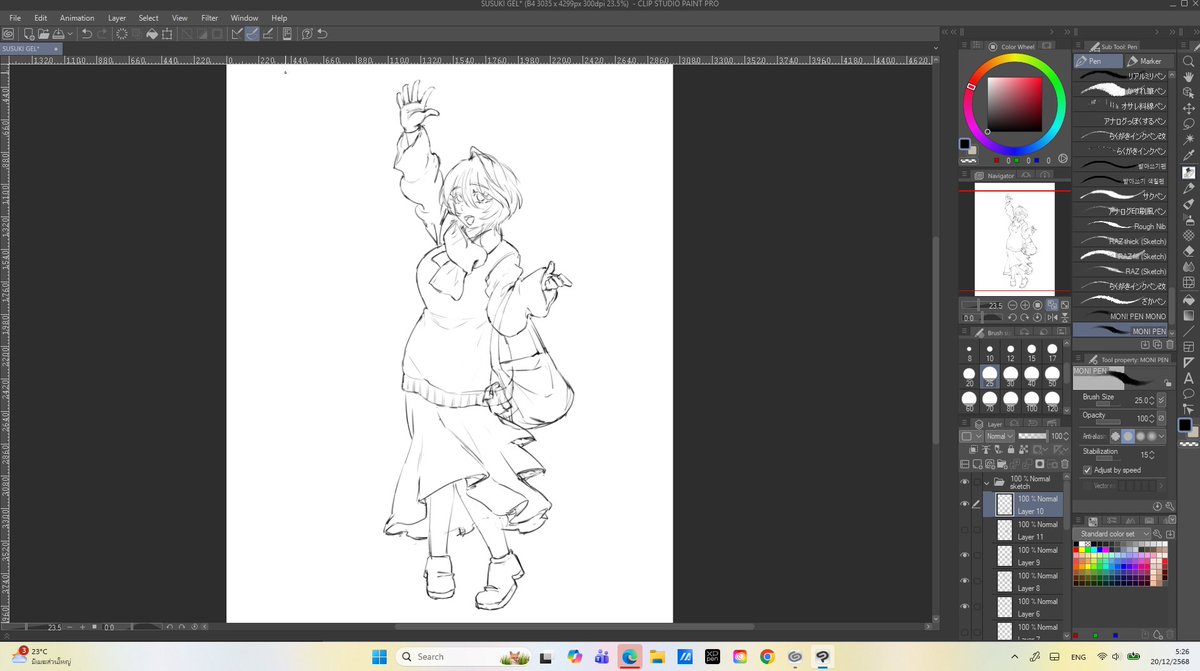
Task: Click delete sub tool trash icon
Action: (1170, 344)
